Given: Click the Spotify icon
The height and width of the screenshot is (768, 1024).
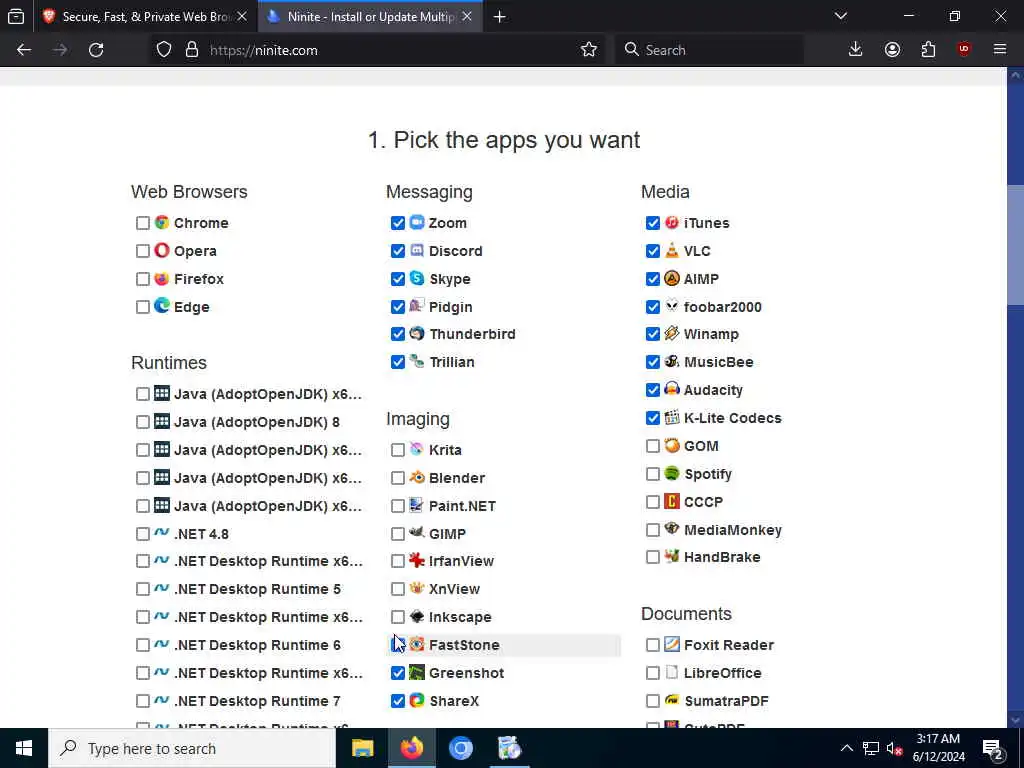Looking at the screenshot, I should coord(672,473).
